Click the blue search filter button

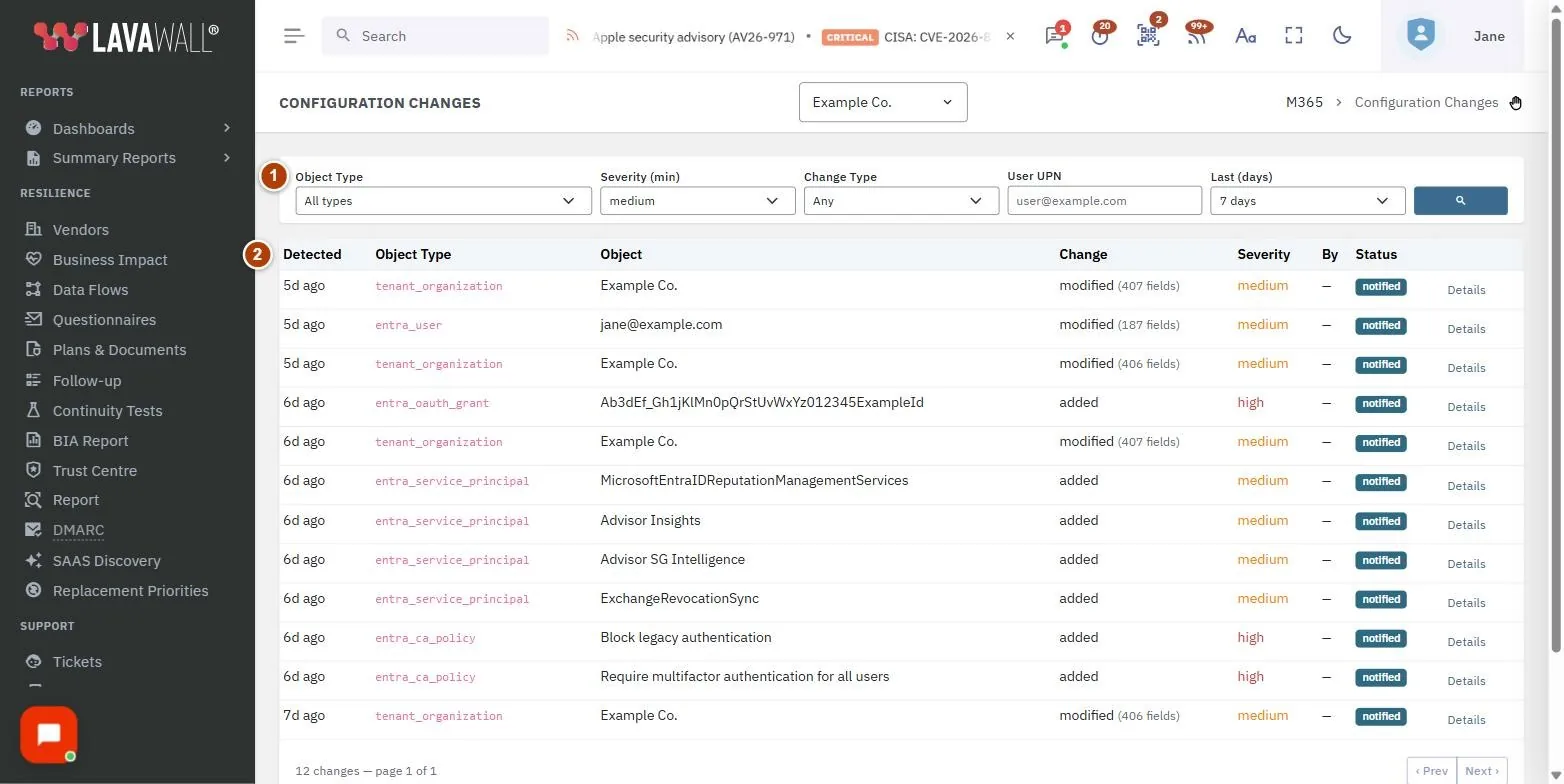coord(1460,201)
